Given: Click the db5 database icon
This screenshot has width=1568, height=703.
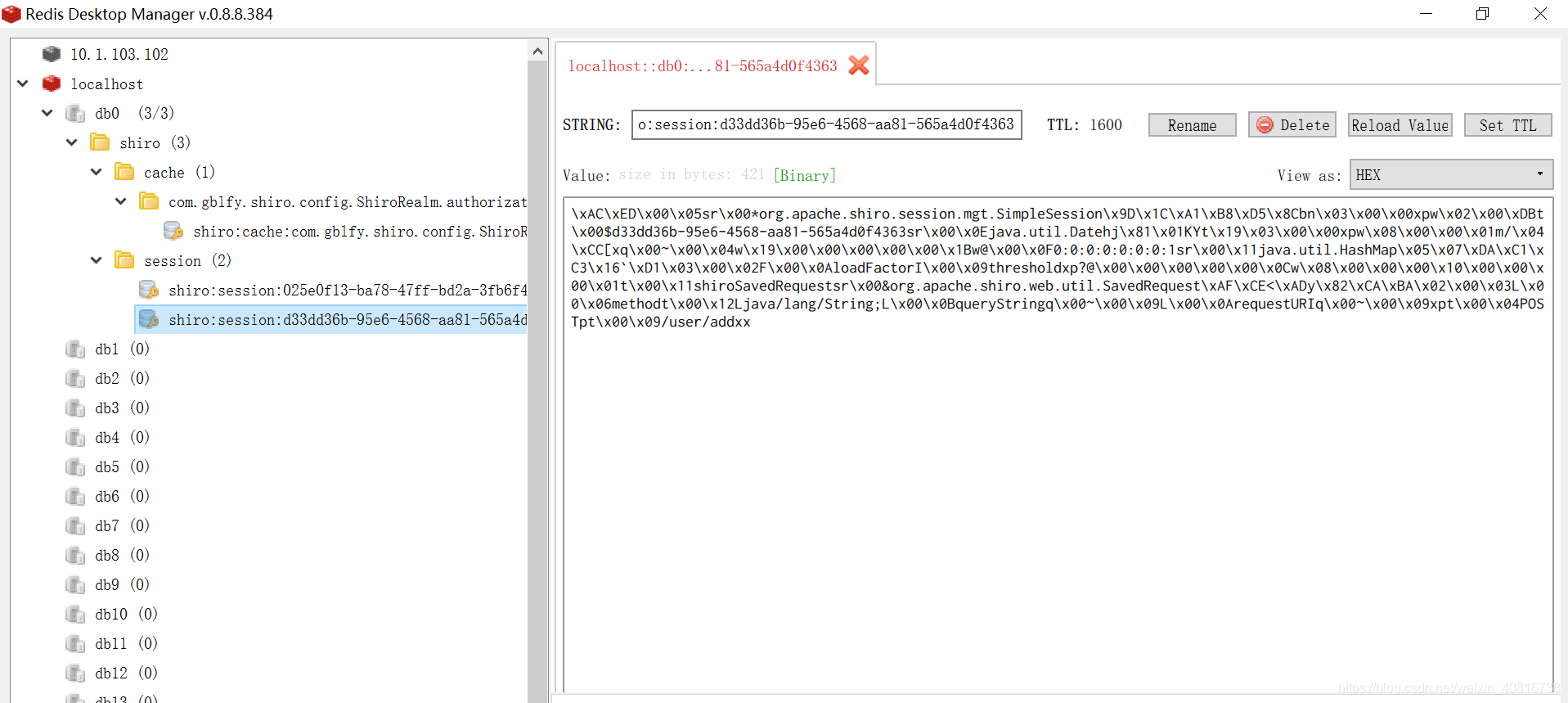Looking at the screenshot, I should [x=76, y=466].
